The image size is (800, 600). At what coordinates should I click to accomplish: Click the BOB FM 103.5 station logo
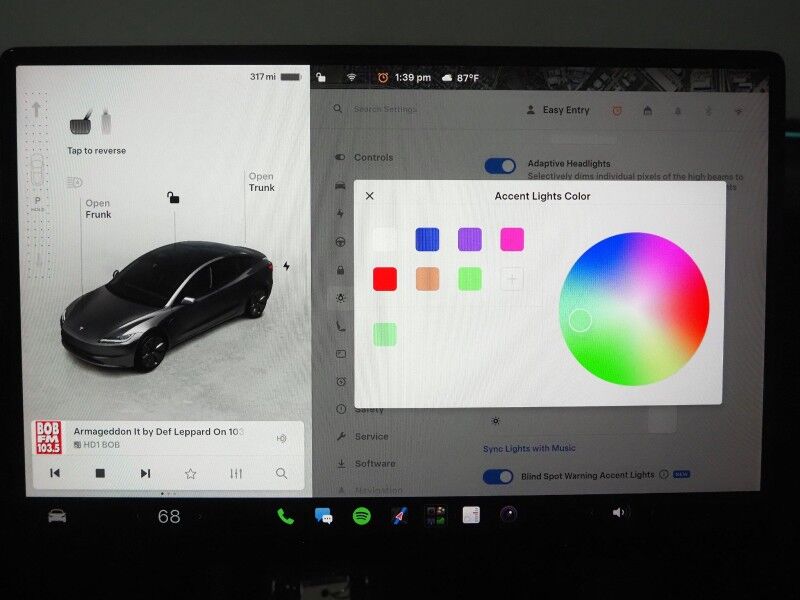pos(48,437)
